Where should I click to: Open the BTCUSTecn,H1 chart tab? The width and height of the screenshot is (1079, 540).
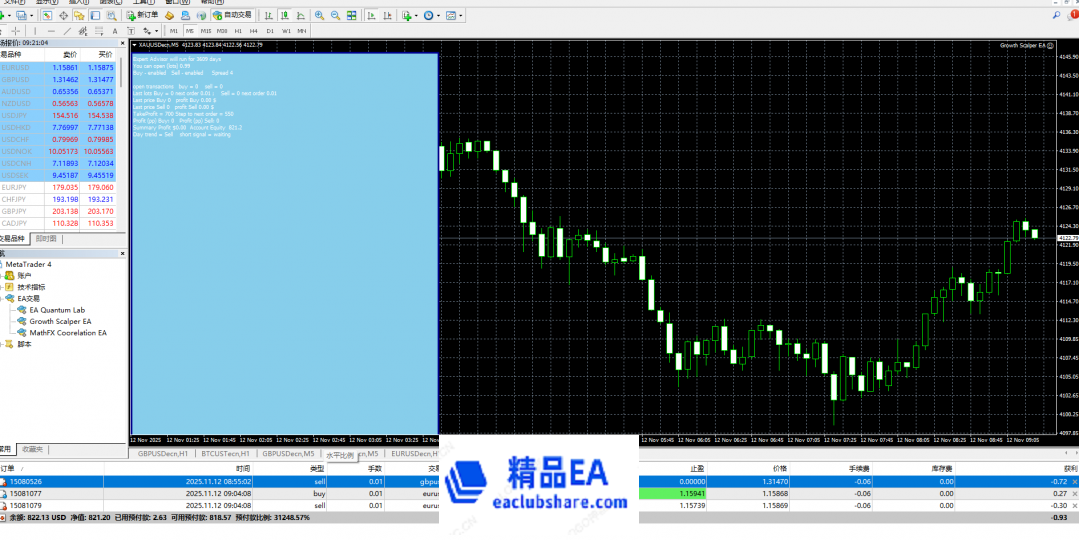[223, 454]
